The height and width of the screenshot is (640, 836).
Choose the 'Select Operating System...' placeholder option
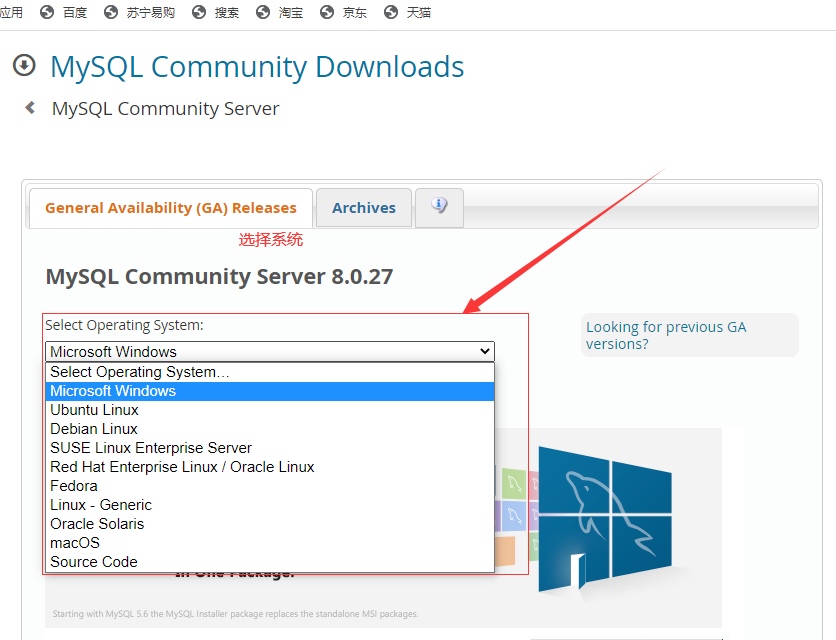(x=270, y=372)
